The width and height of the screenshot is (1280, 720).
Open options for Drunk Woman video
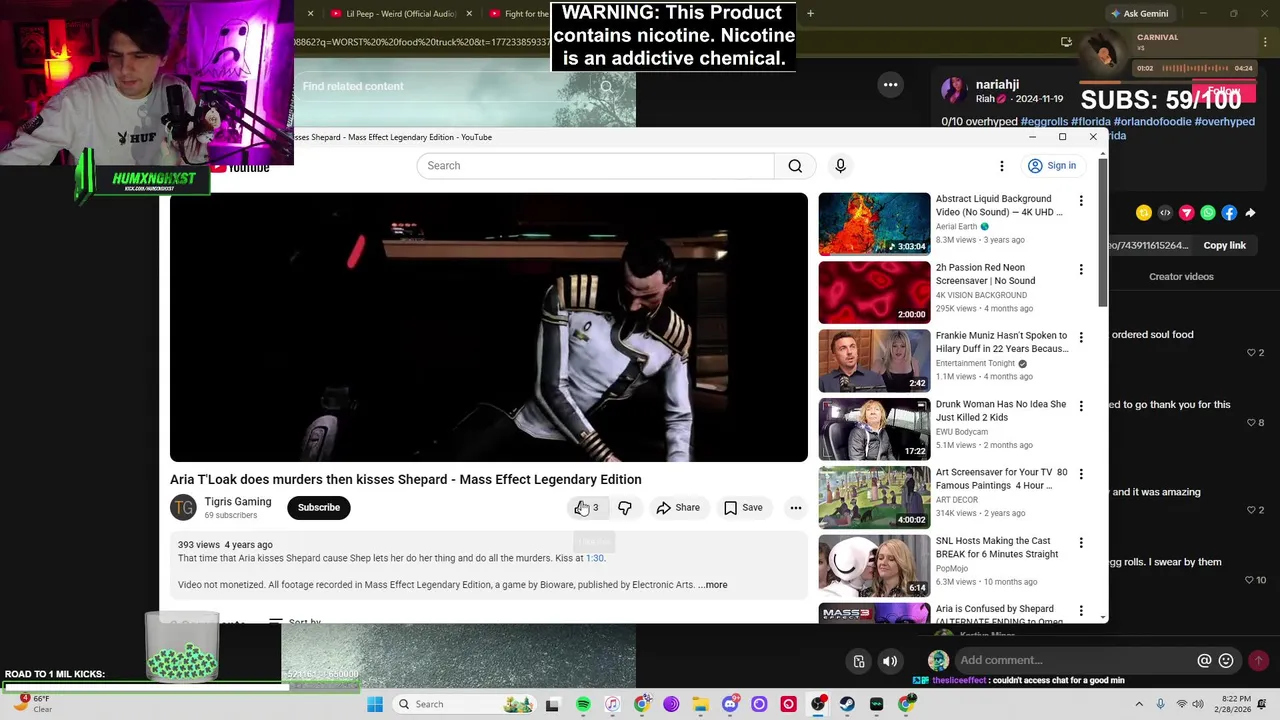1080,406
